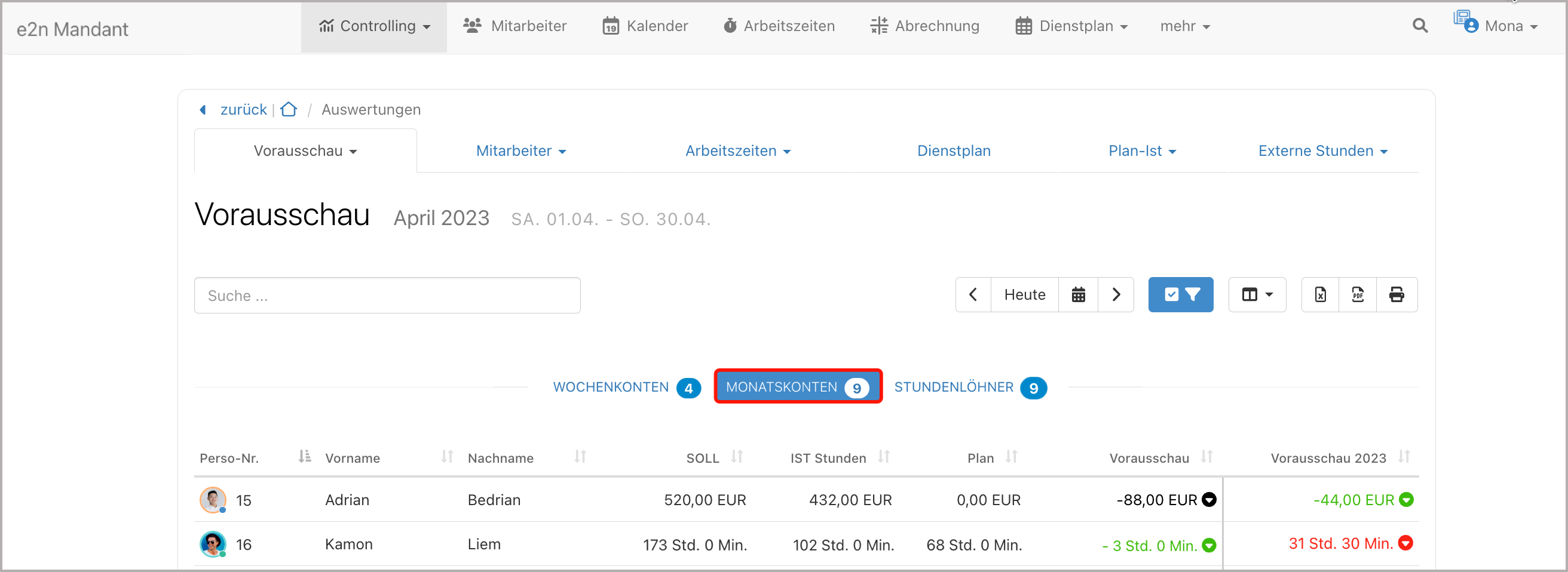Screen dimensions: 1568x572
Task: Open the global search
Action: [x=1419, y=26]
